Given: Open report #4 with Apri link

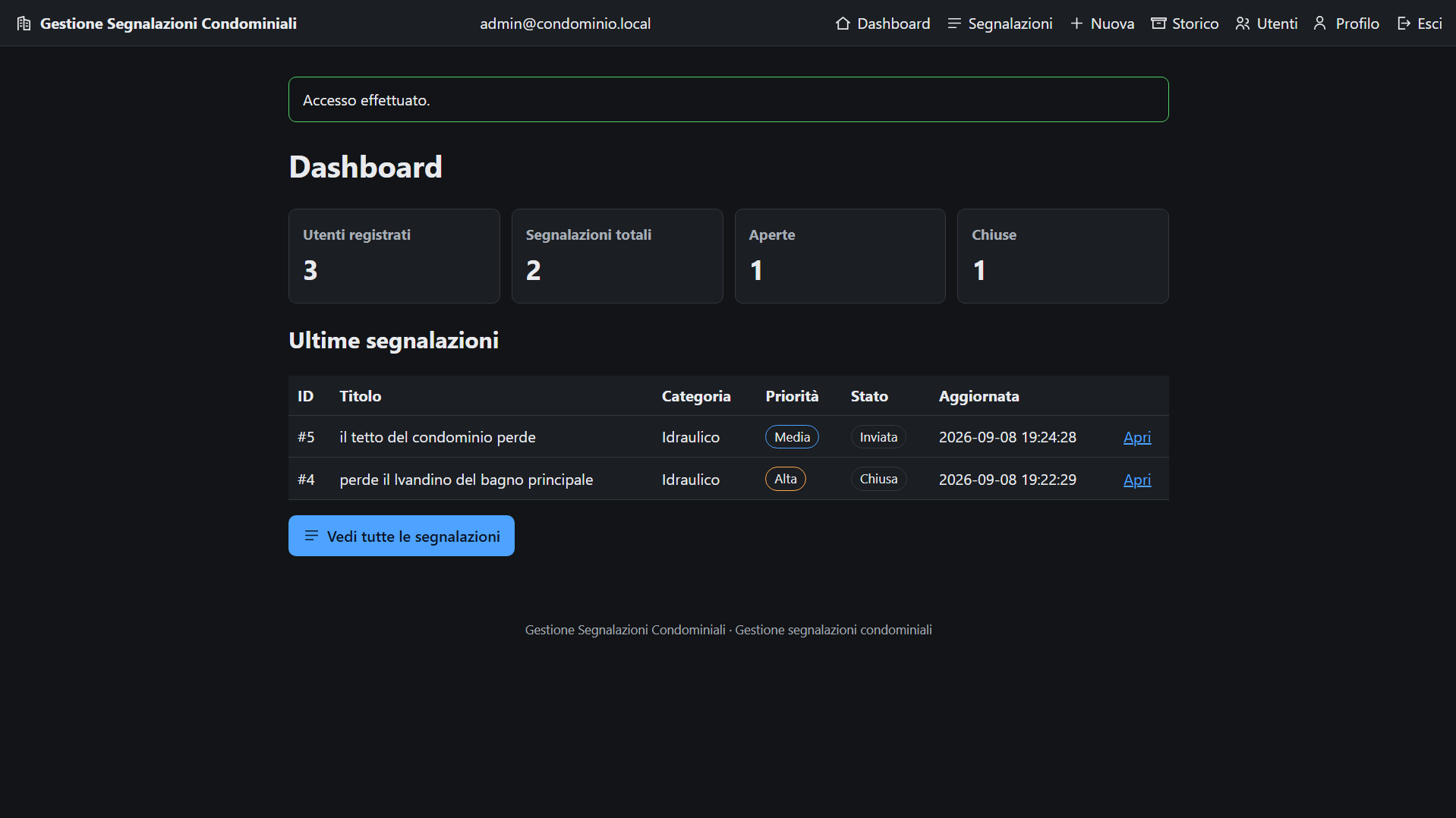Looking at the screenshot, I should (x=1137, y=480).
